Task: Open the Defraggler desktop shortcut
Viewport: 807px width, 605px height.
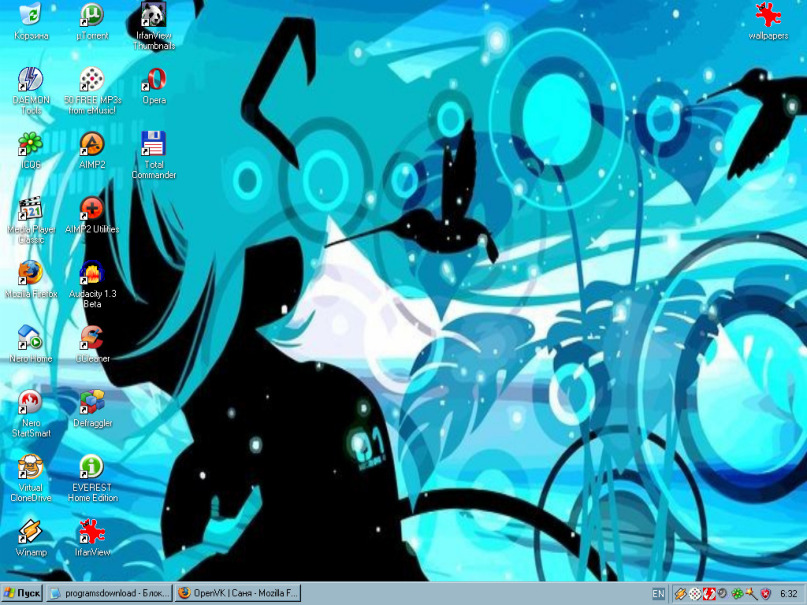Action: (92, 408)
